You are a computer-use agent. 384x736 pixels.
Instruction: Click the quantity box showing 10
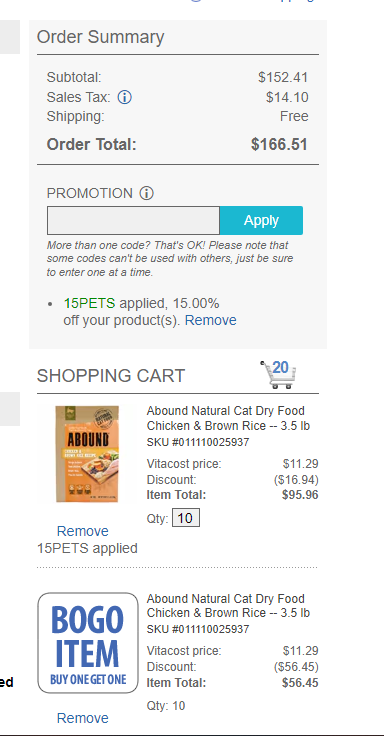186,518
